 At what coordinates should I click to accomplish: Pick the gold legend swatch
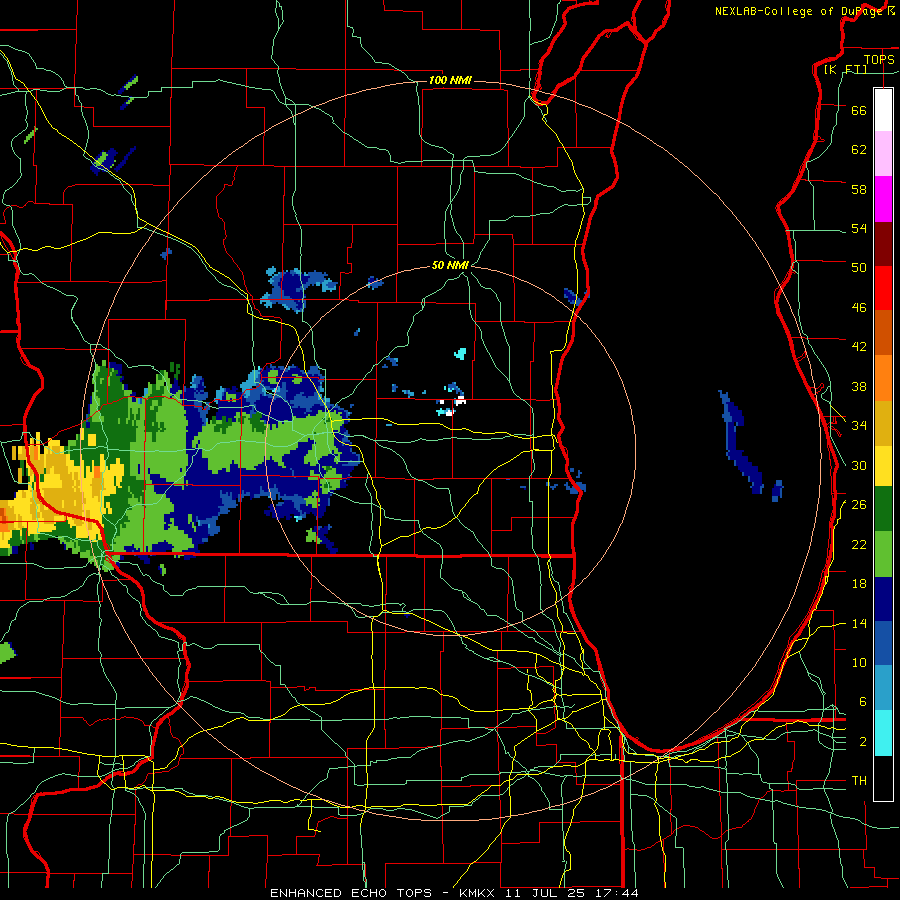(x=883, y=423)
